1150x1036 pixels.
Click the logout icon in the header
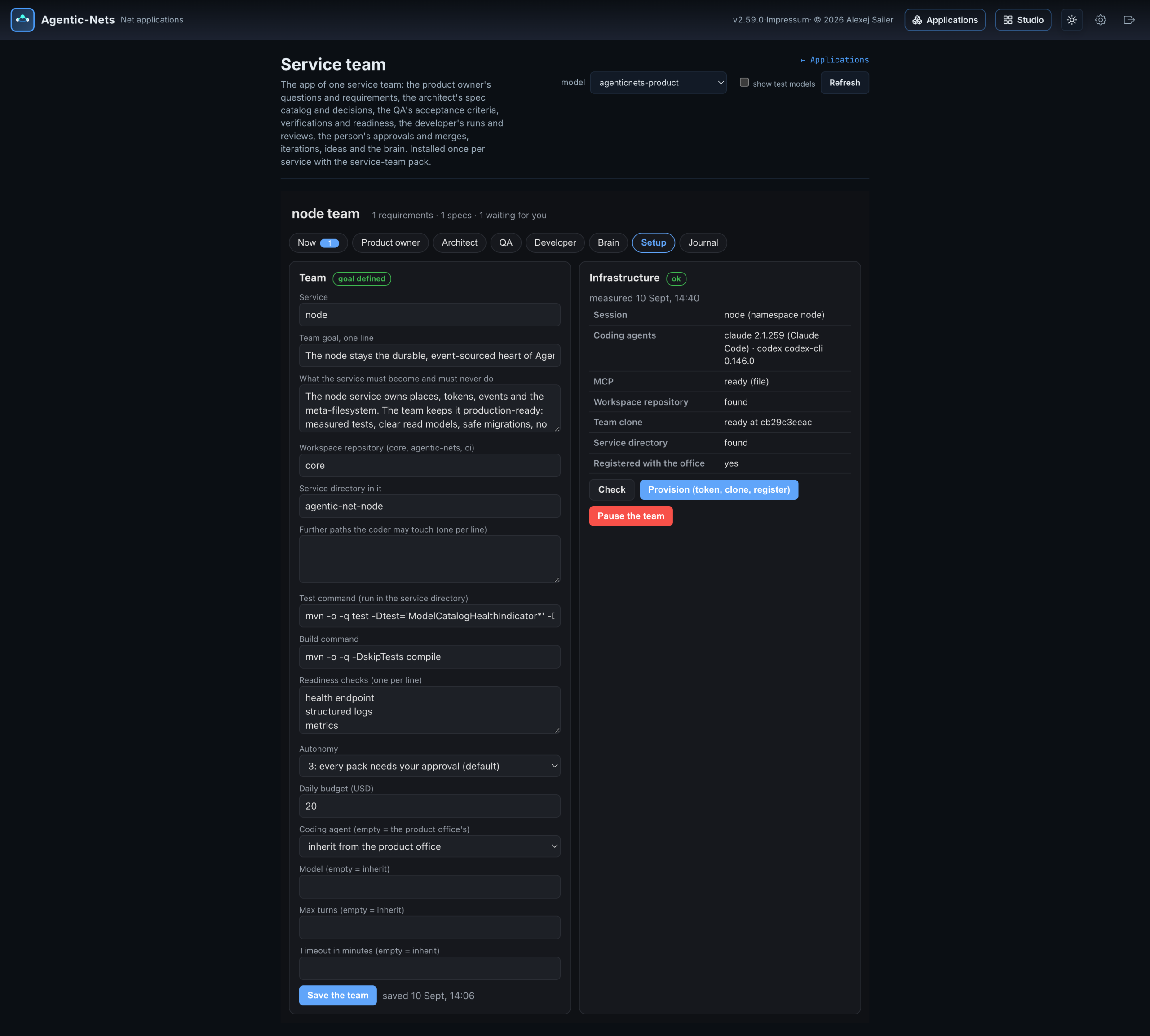coord(1129,20)
